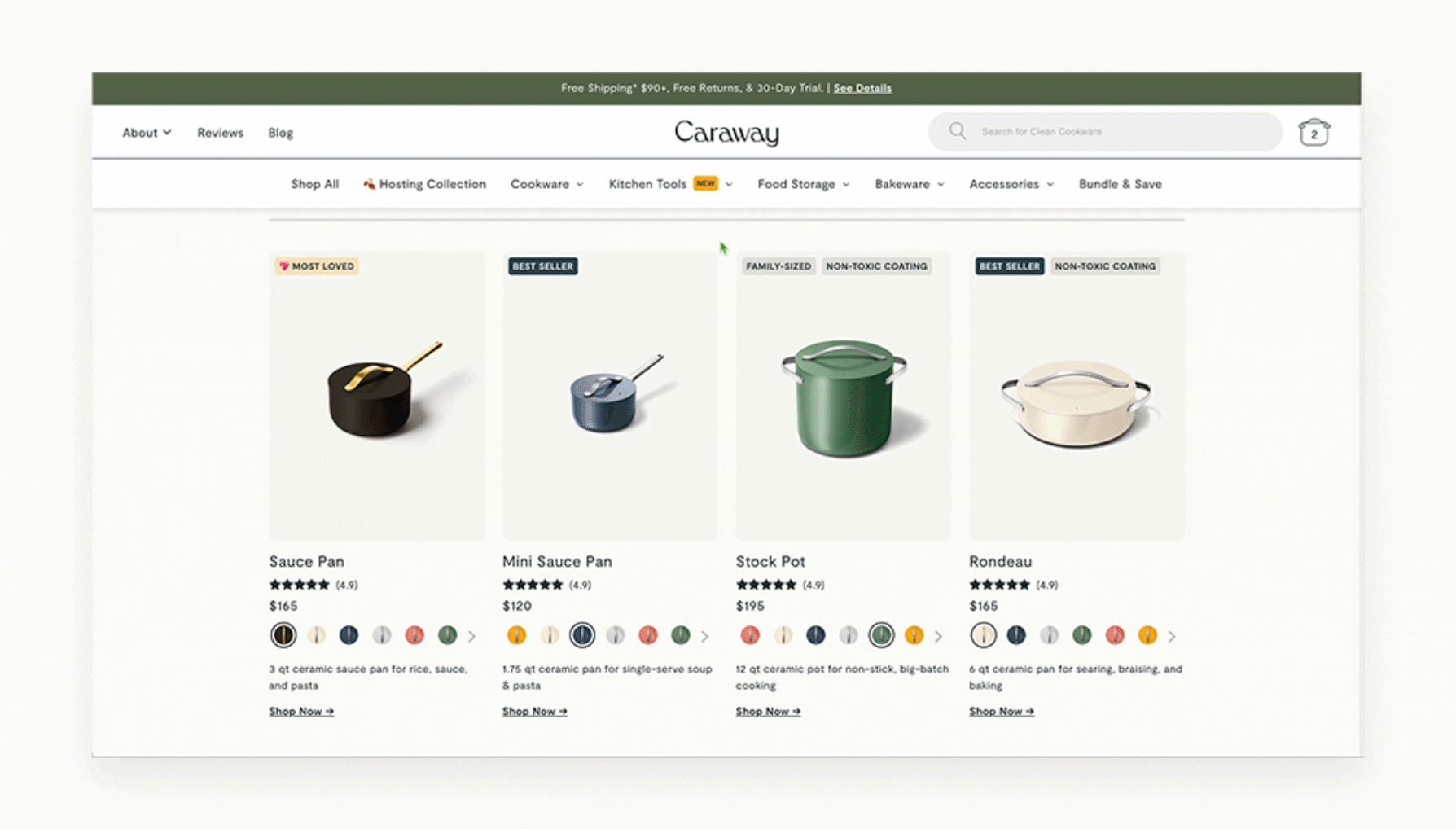Click the Best Seller badge on Mini Sauce Pan
1456x829 pixels.
[x=543, y=266]
